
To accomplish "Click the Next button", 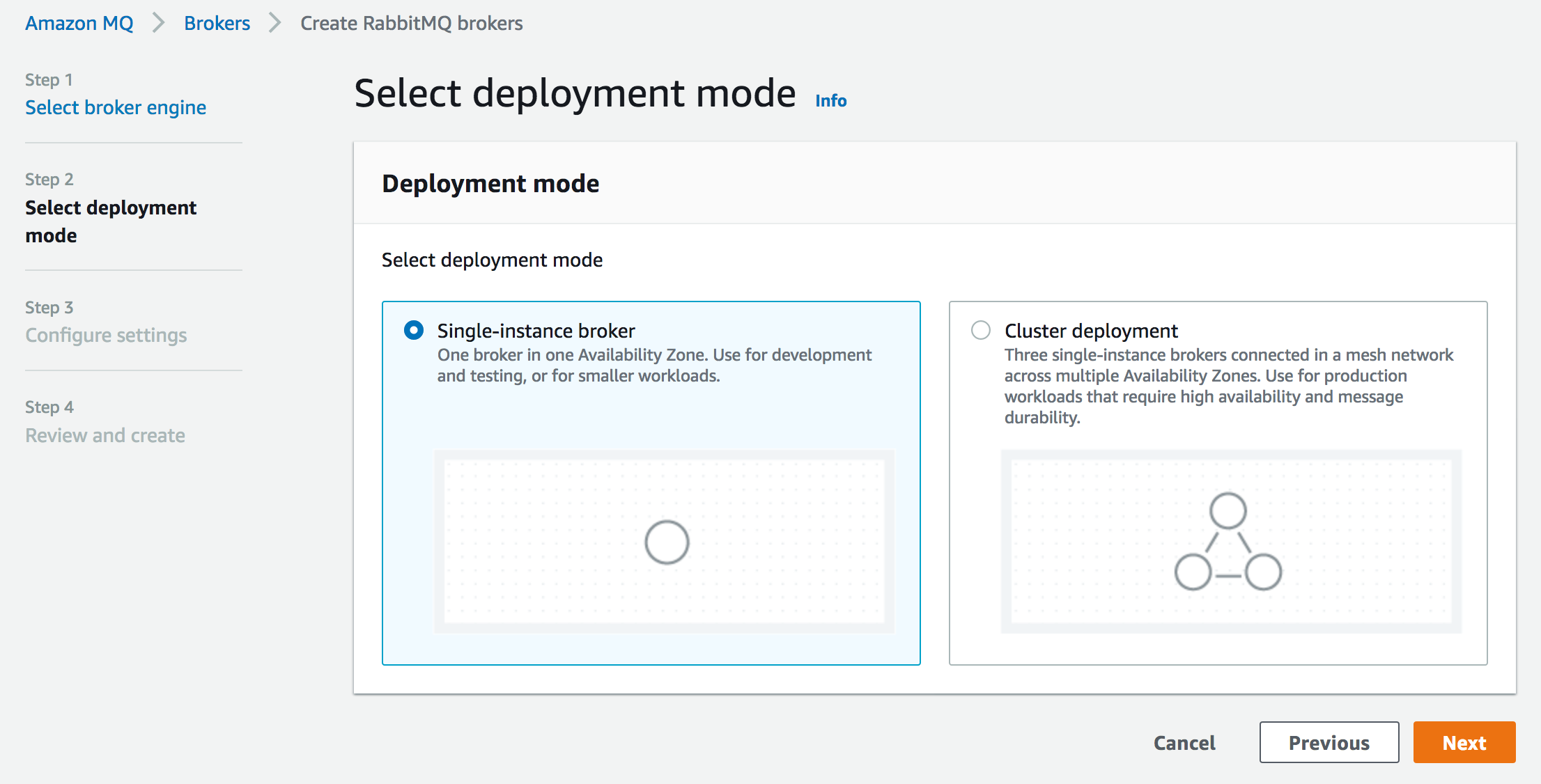I will 1464,742.
